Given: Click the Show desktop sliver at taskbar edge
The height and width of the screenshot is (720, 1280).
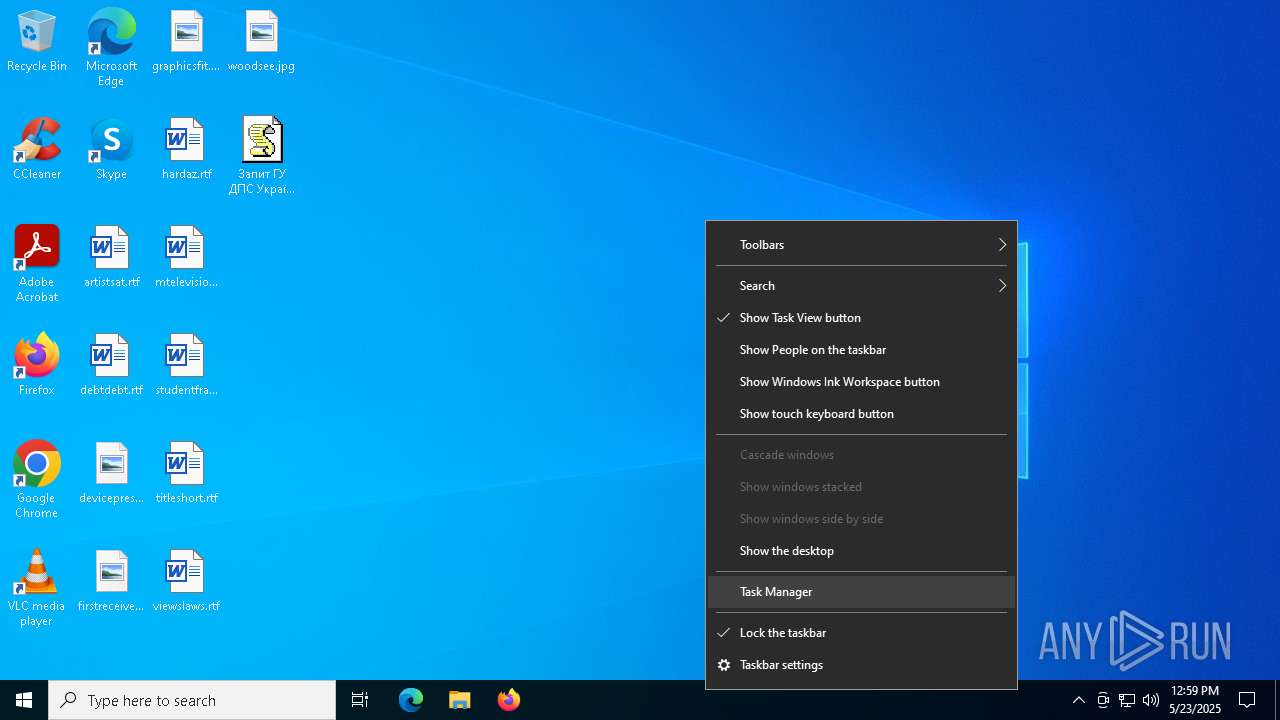Looking at the screenshot, I should click(x=1277, y=700).
